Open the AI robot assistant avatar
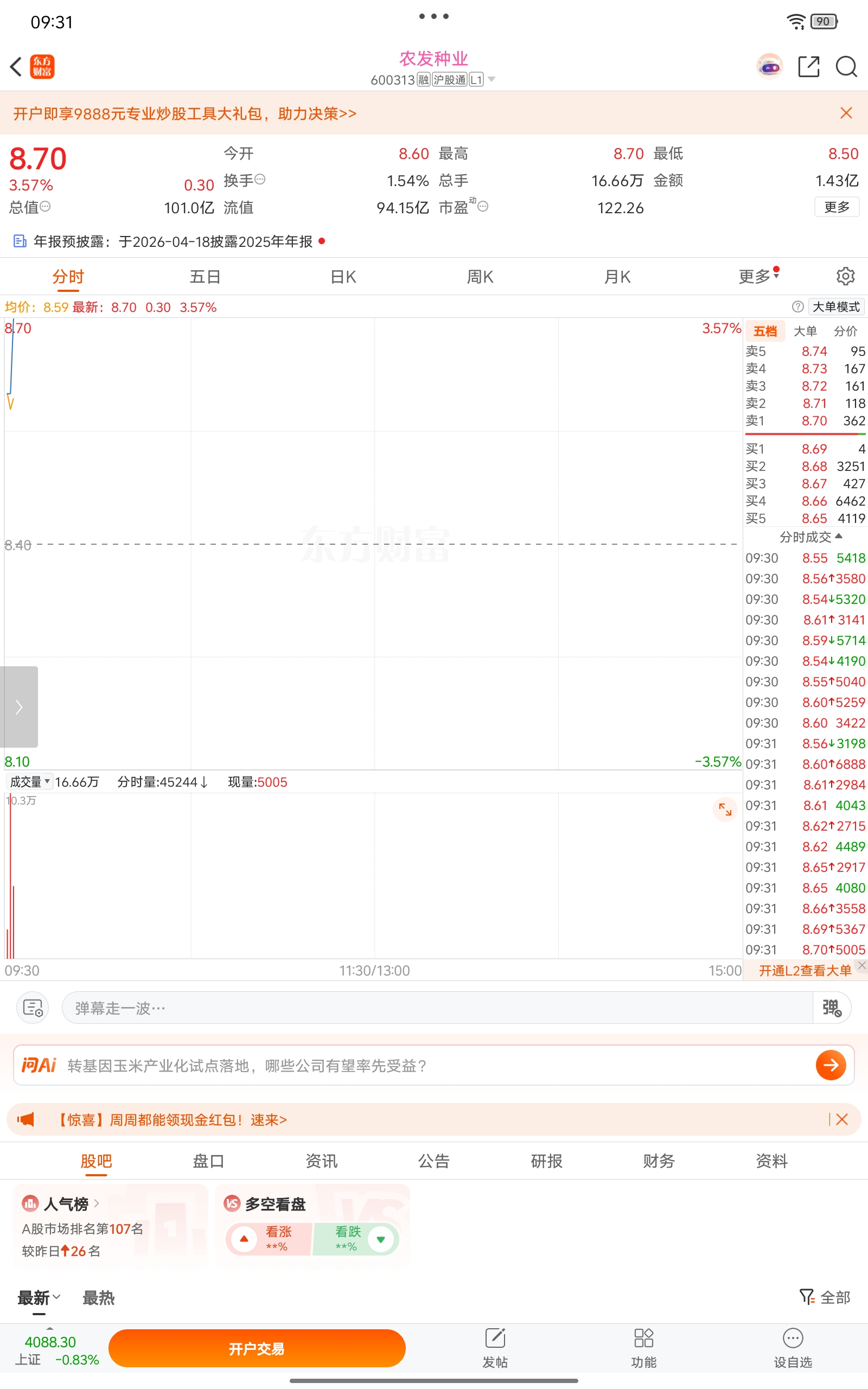868x1389 pixels. point(769,67)
